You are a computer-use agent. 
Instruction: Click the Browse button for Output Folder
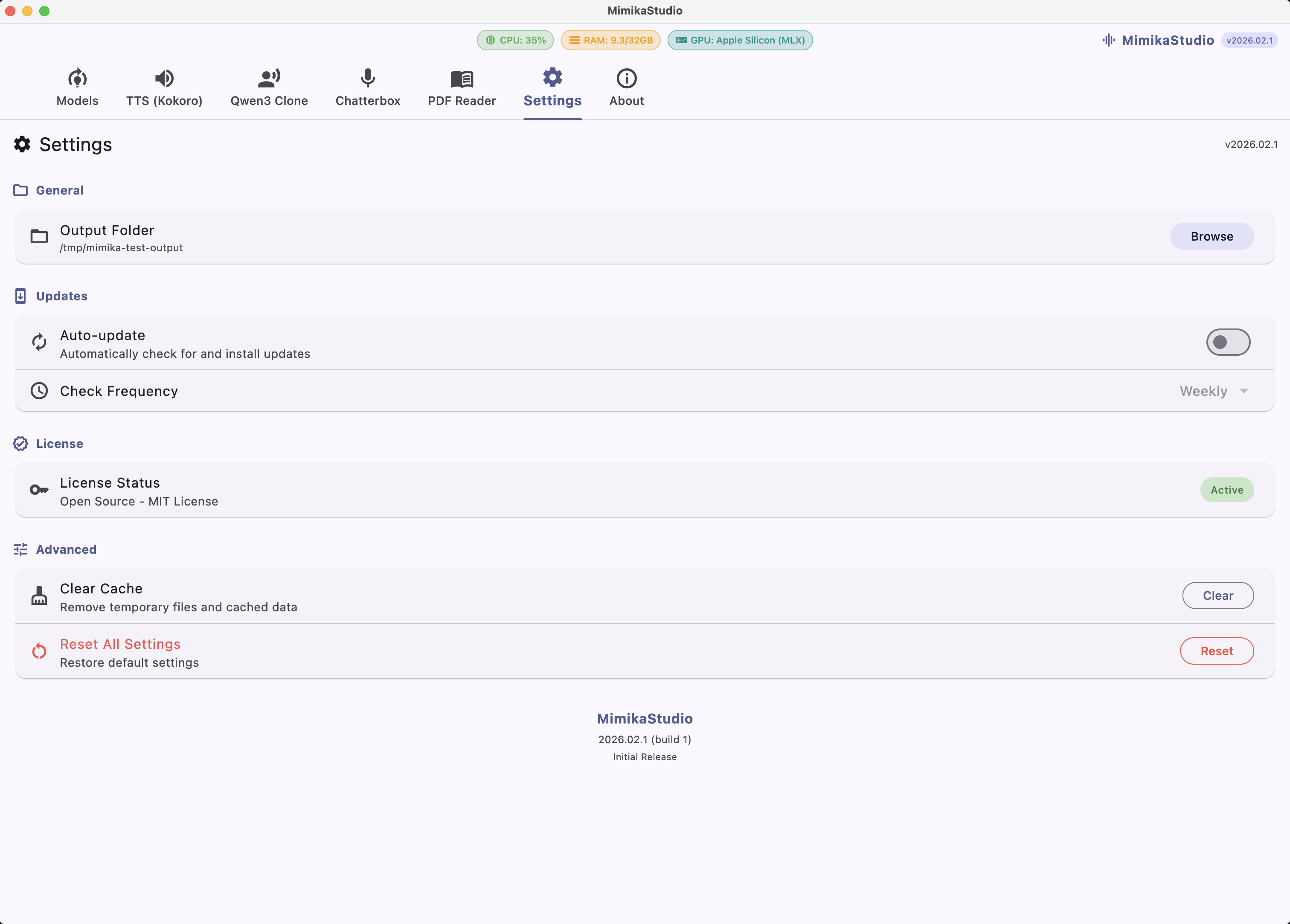1212,236
